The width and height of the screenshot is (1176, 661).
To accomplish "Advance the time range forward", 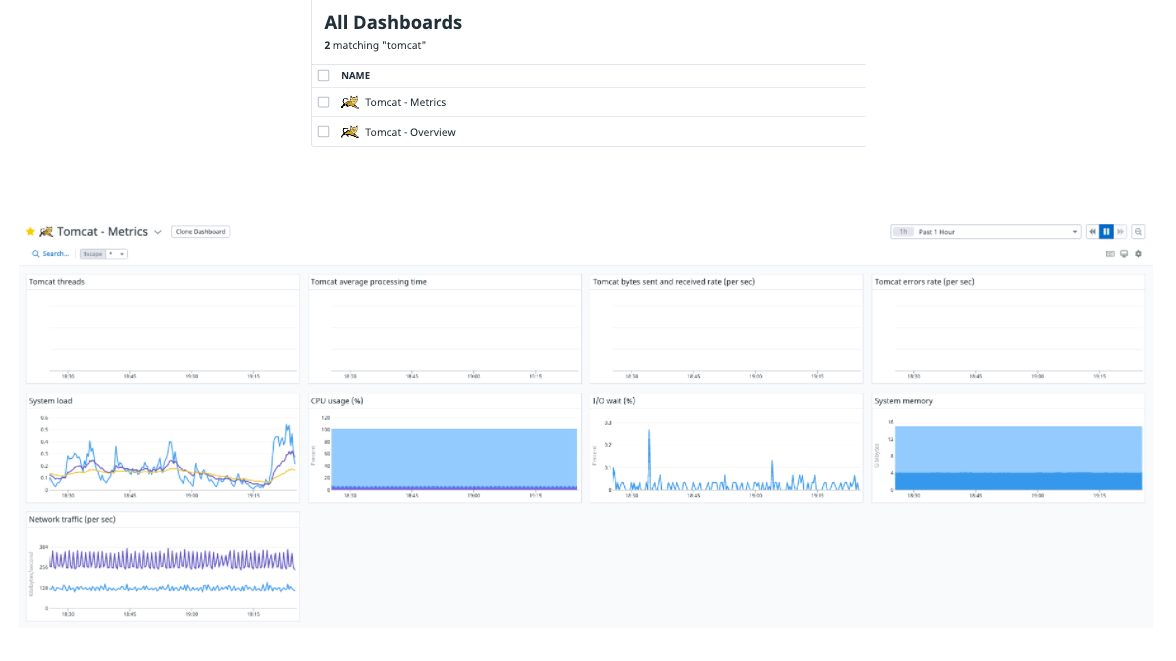I will pos(1120,231).
